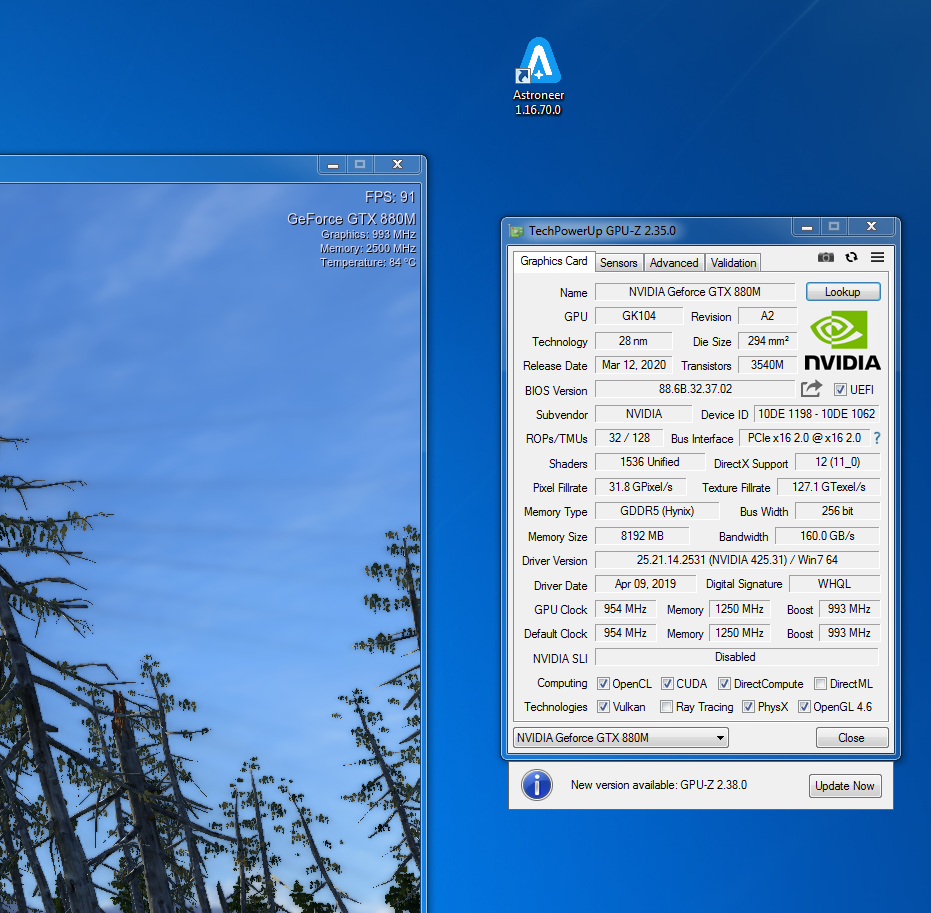
Task: Toggle the Ray Tracing checkbox
Action: [666, 706]
